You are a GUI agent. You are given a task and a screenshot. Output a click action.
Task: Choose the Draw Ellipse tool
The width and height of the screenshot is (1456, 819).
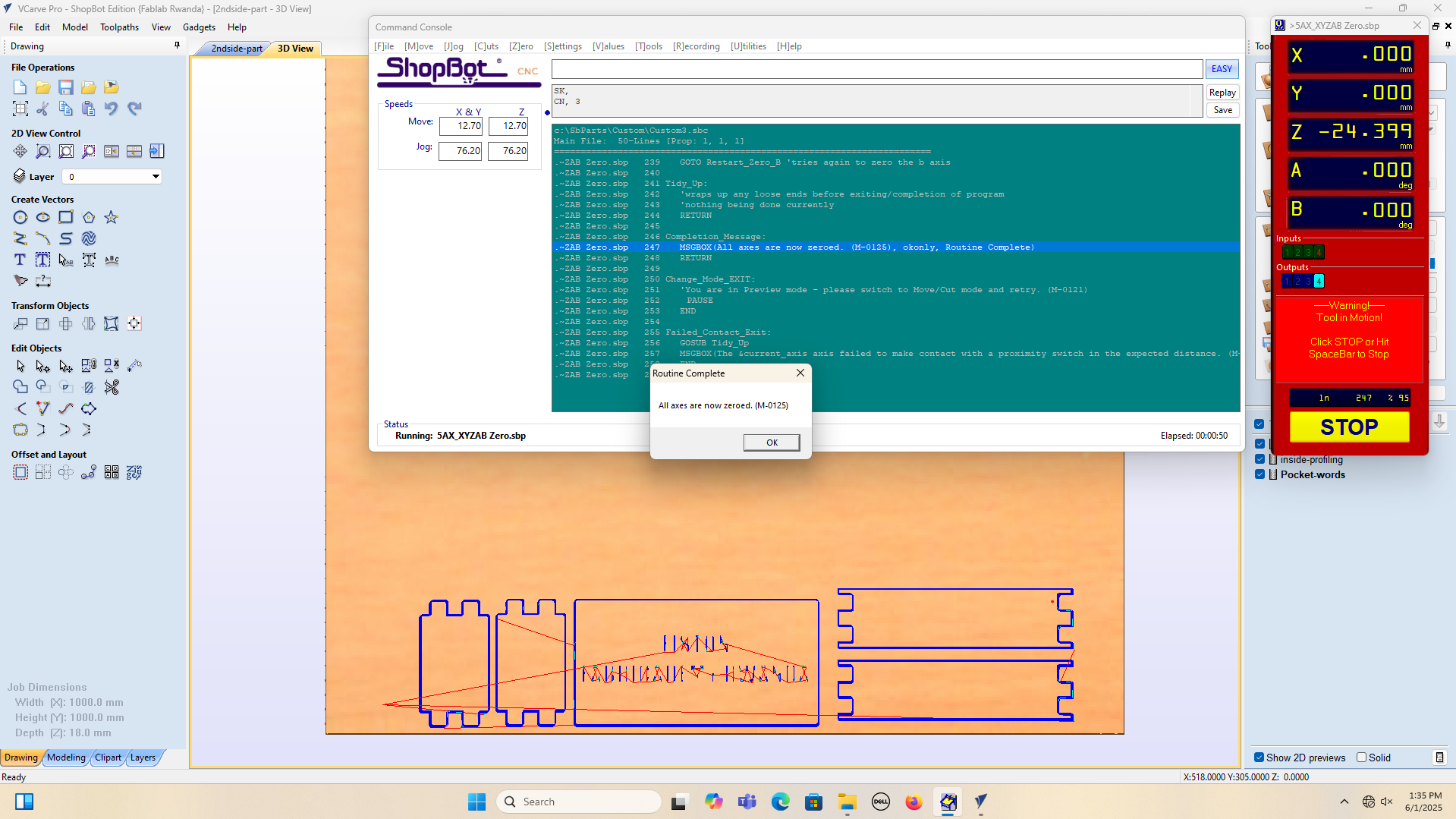pos(43,217)
